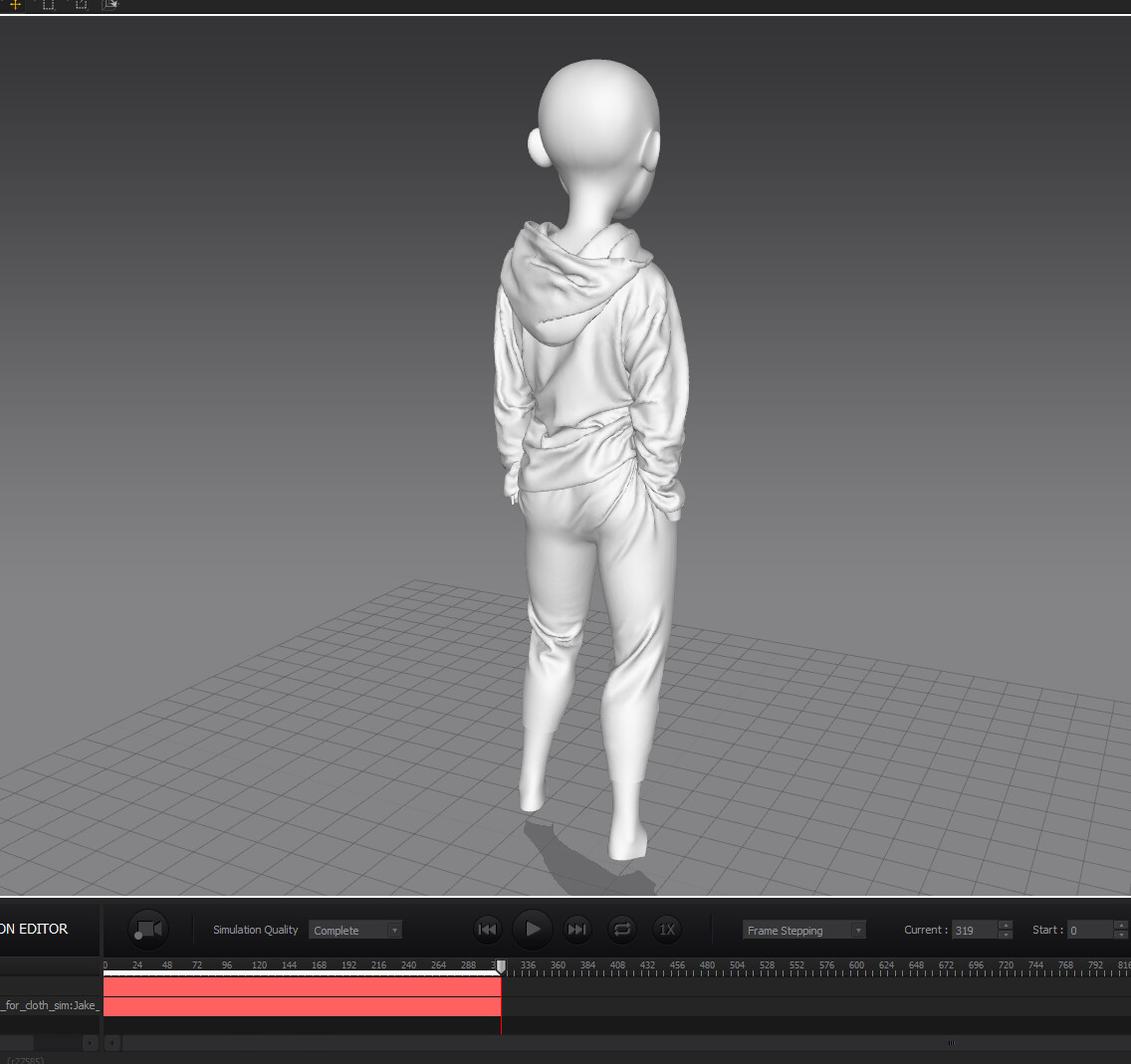1131x1064 pixels.
Task: Click the Simulation Quality label
Action: point(255,930)
